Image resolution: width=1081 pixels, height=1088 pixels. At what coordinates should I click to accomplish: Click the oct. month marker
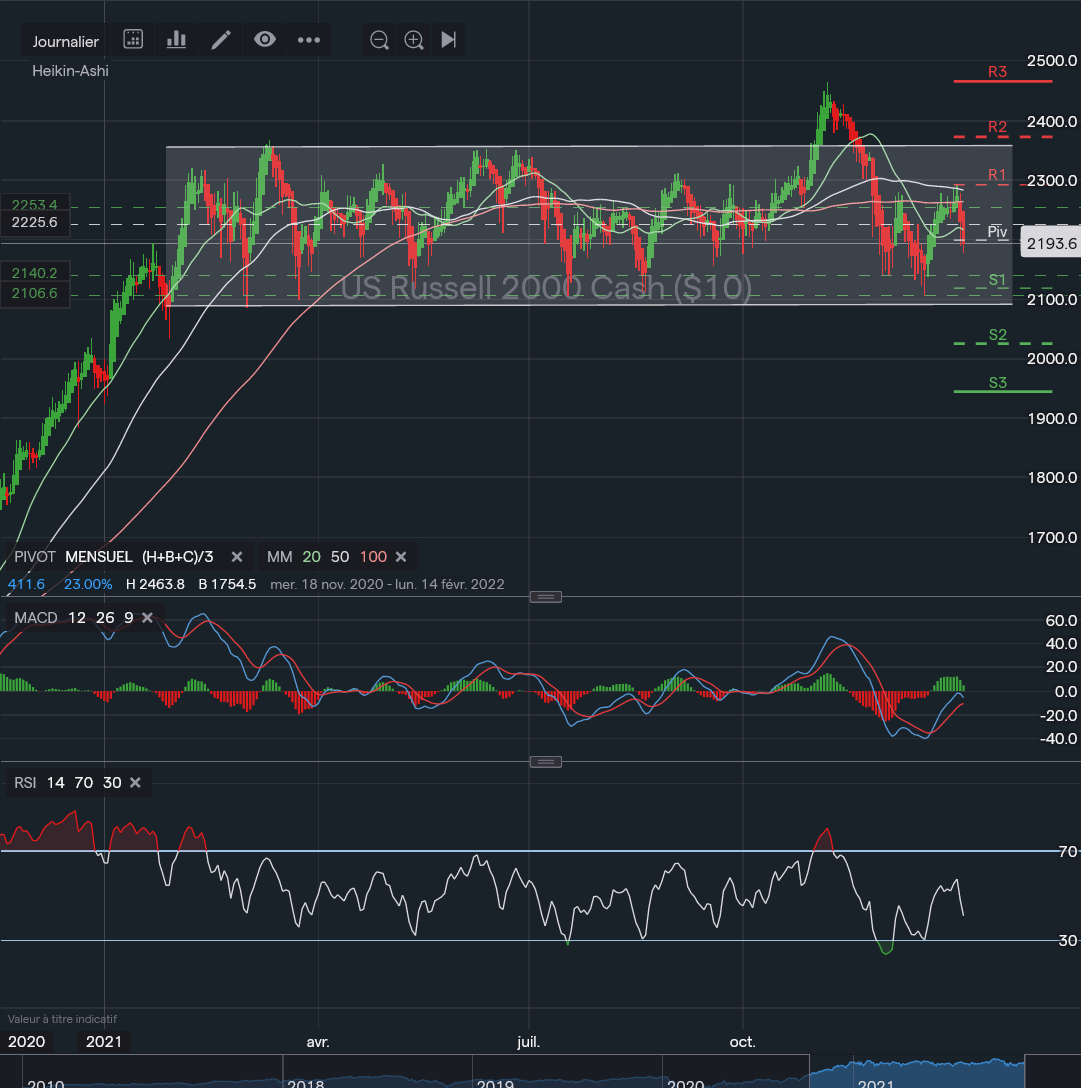click(x=742, y=1042)
